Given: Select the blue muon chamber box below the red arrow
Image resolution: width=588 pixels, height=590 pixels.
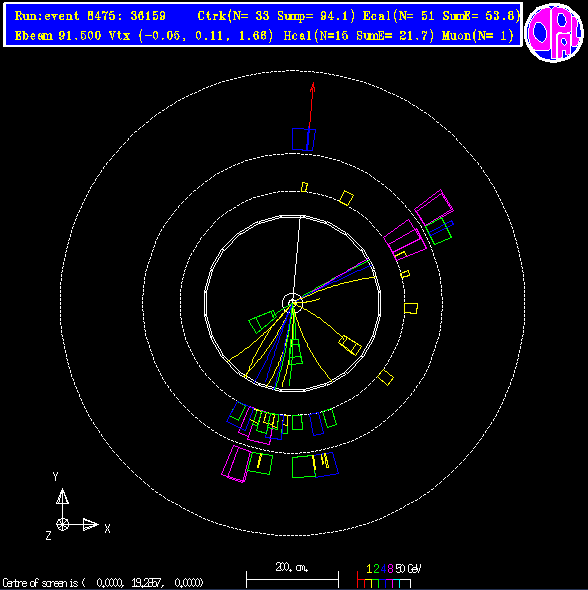Looking at the screenshot, I should tap(304, 140).
